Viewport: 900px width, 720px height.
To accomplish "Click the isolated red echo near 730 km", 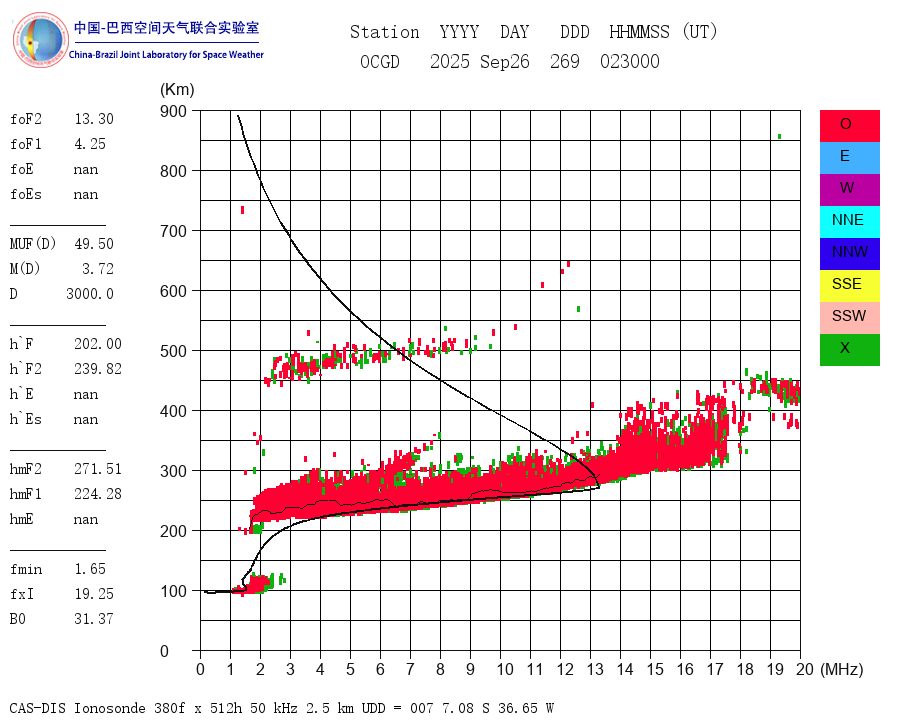I will pyautogui.click(x=242, y=210).
